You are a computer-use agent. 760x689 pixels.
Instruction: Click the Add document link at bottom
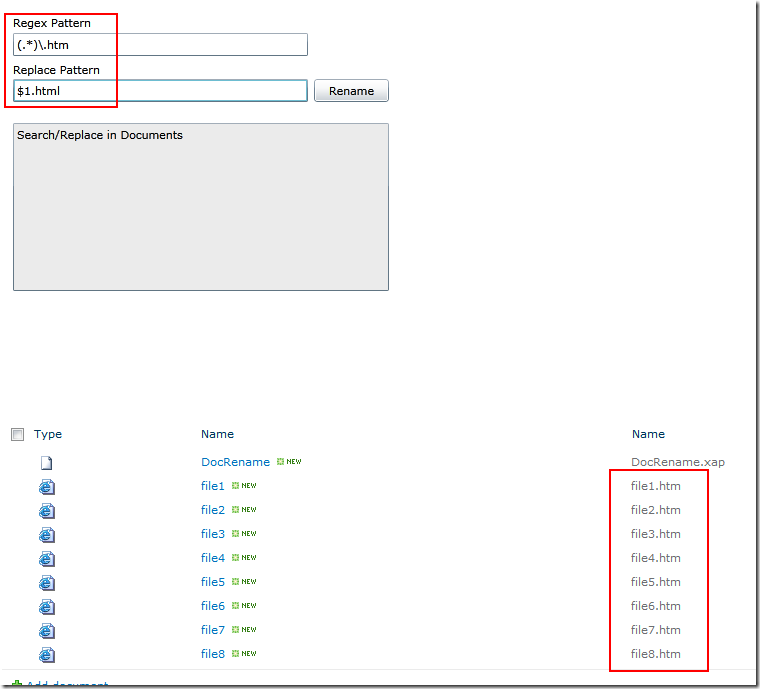pyautogui.click(x=66, y=685)
